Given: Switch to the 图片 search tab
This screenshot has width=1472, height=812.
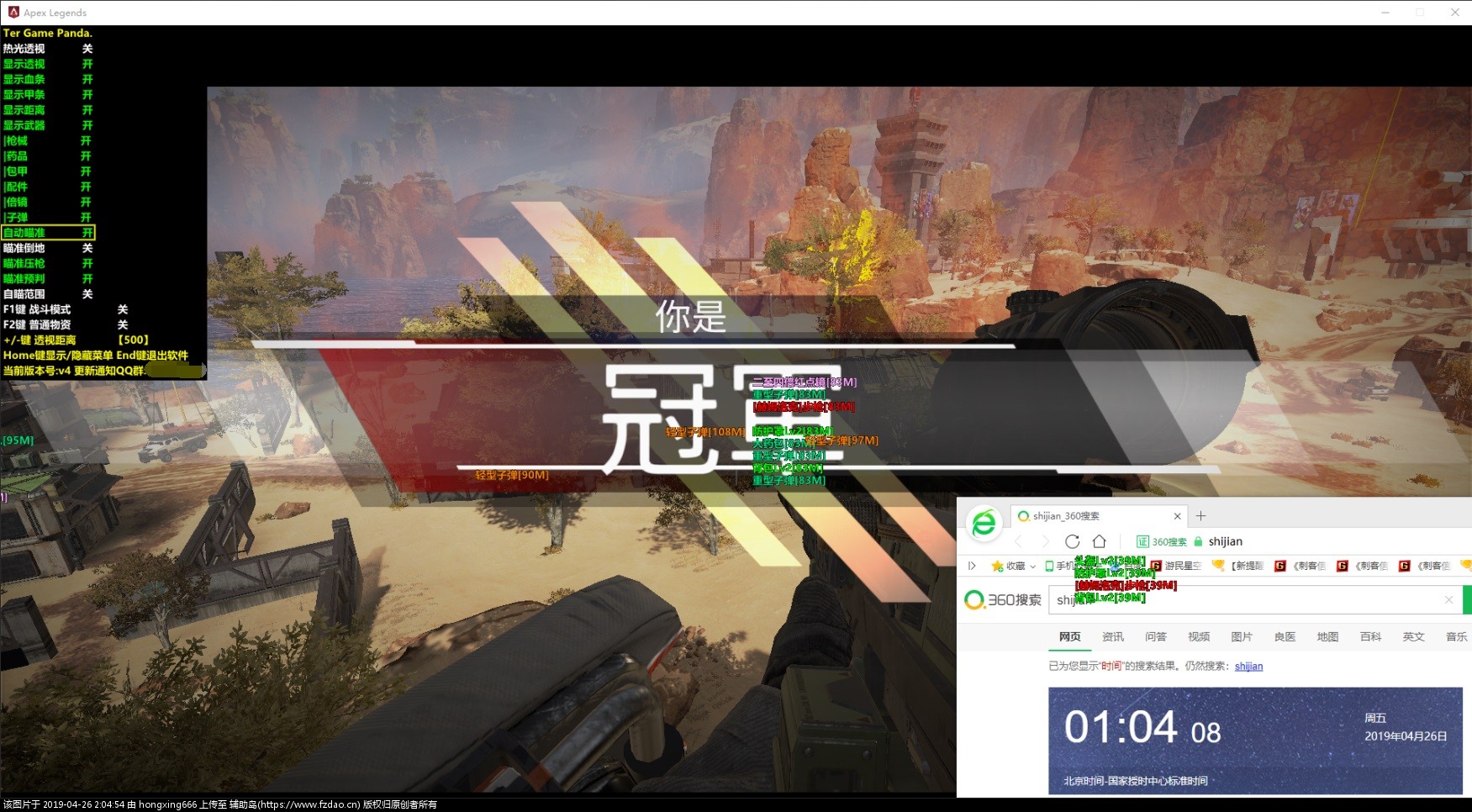Looking at the screenshot, I should pyautogui.click(x=1242, y=636).
